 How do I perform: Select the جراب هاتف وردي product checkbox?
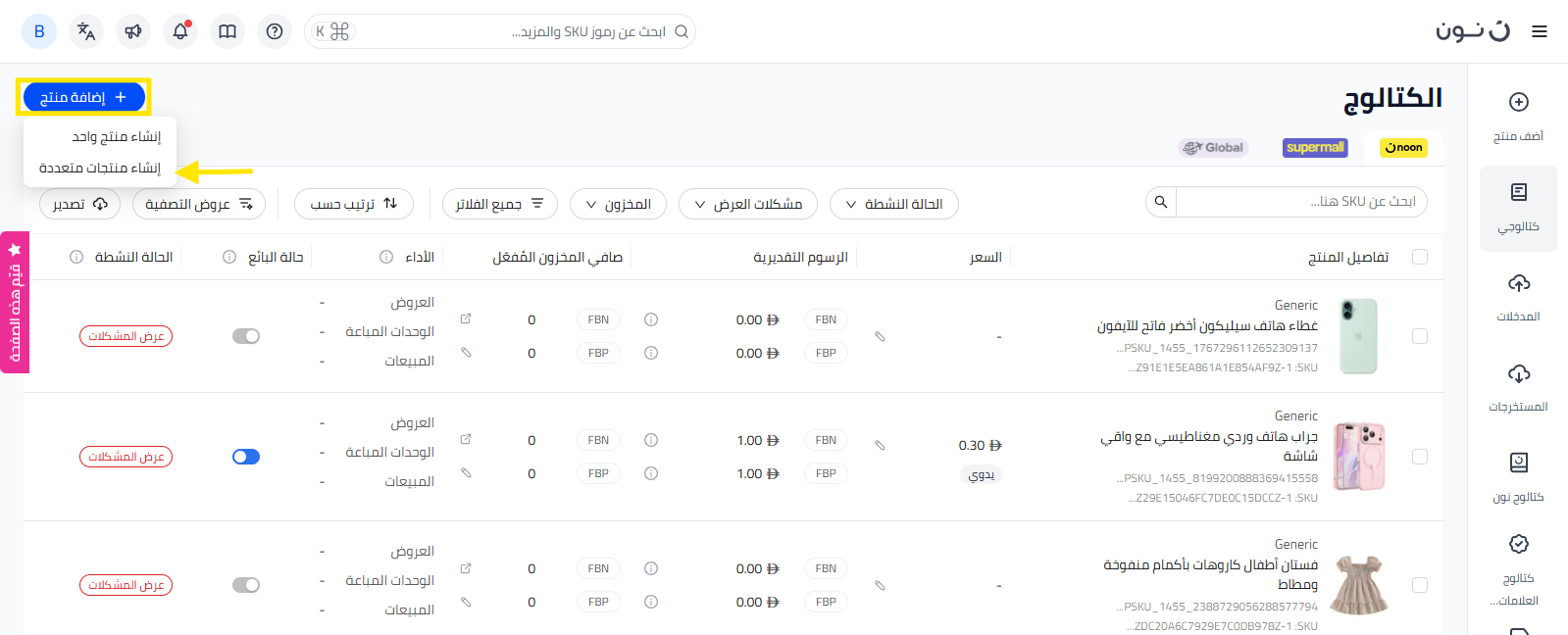pos(1420,457)
